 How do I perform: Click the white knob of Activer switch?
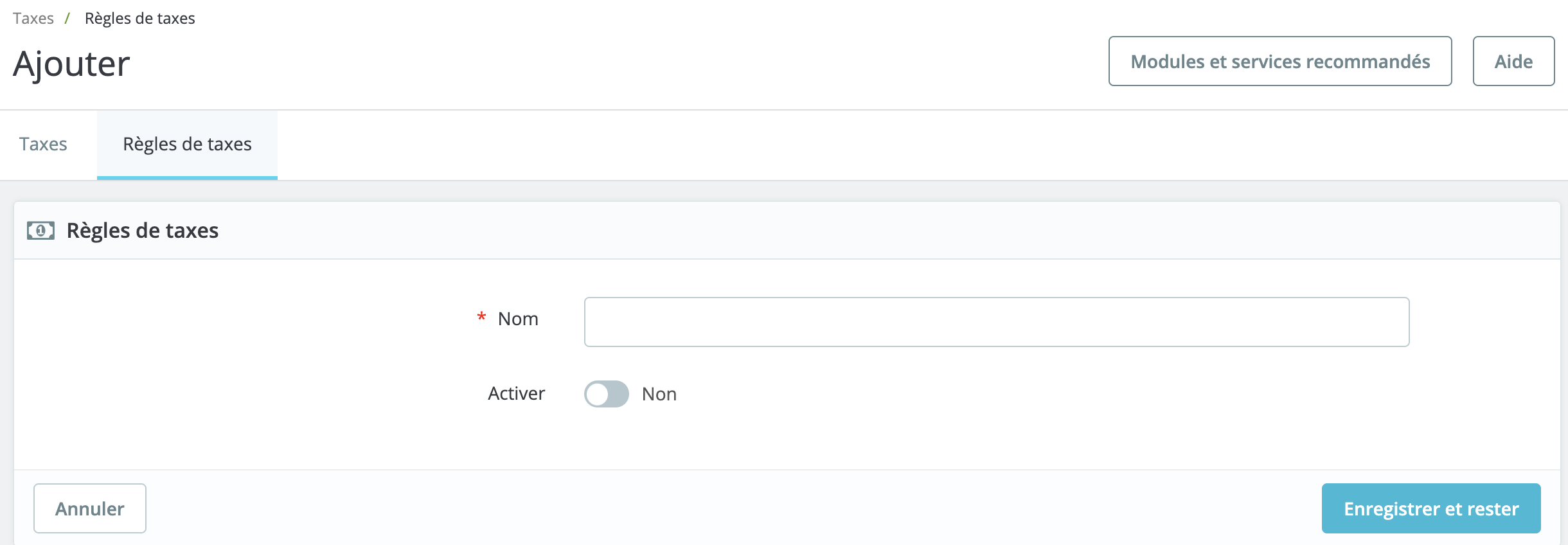(x=597, y=394)
